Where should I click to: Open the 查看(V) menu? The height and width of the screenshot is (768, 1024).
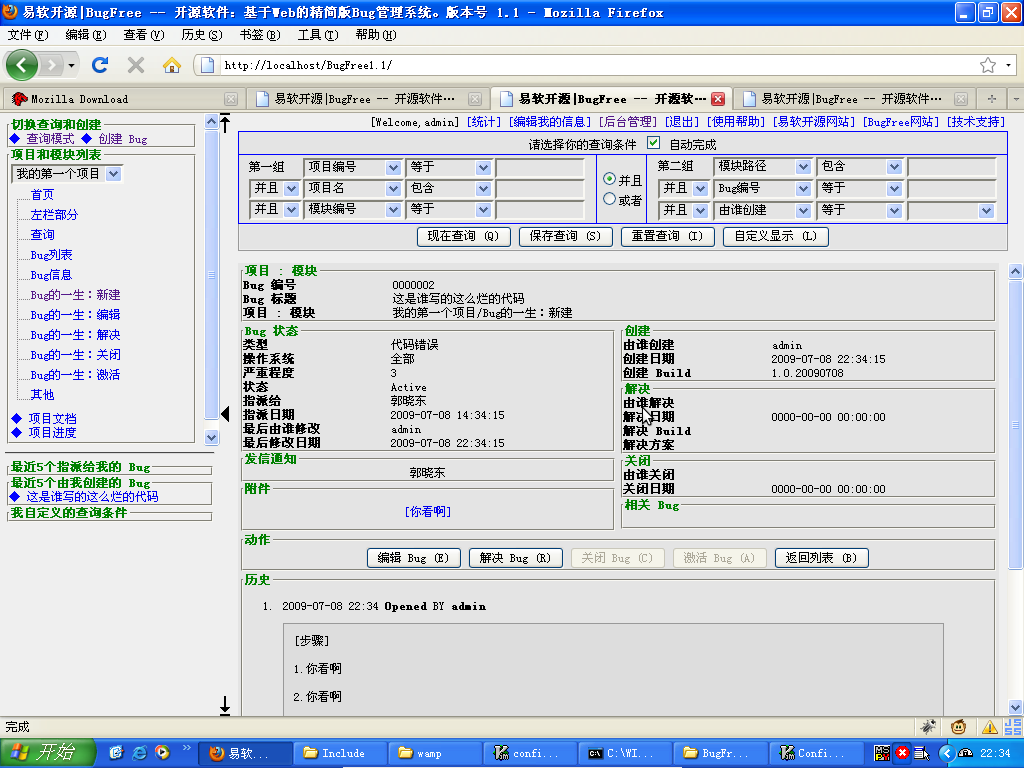[x=144, y=35]
